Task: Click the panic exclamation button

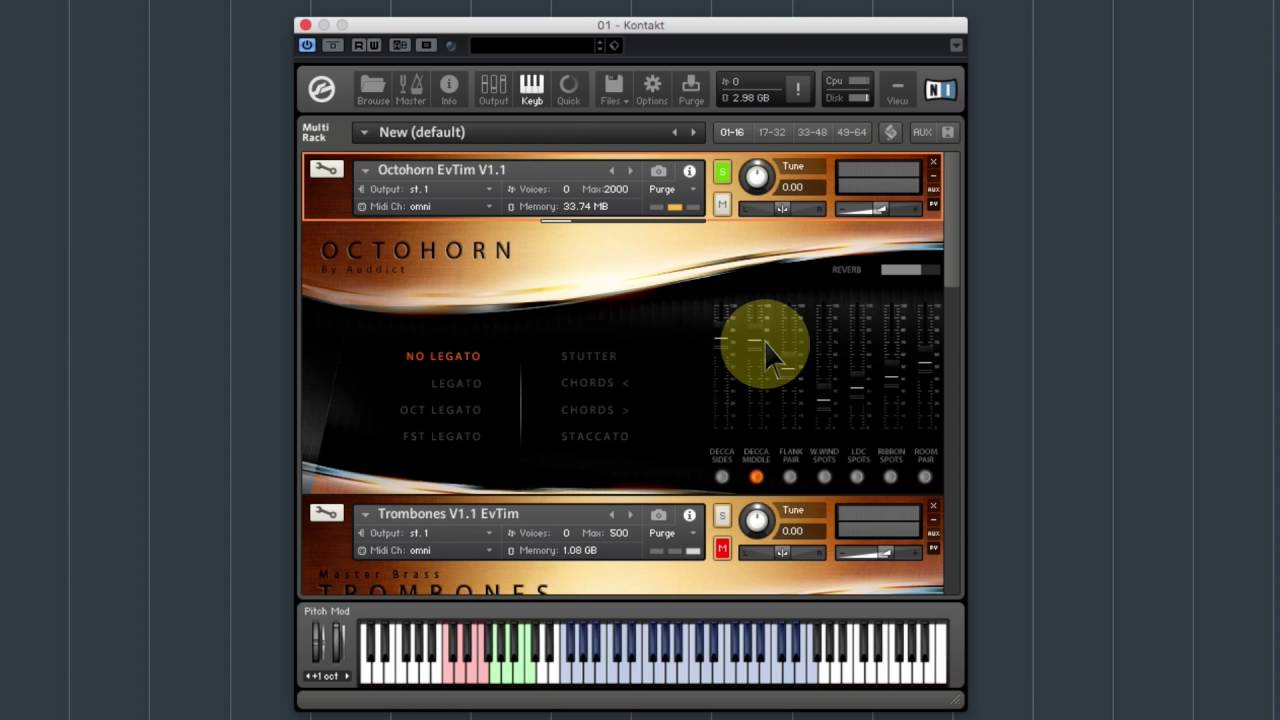Action: [x=797, y=90]
